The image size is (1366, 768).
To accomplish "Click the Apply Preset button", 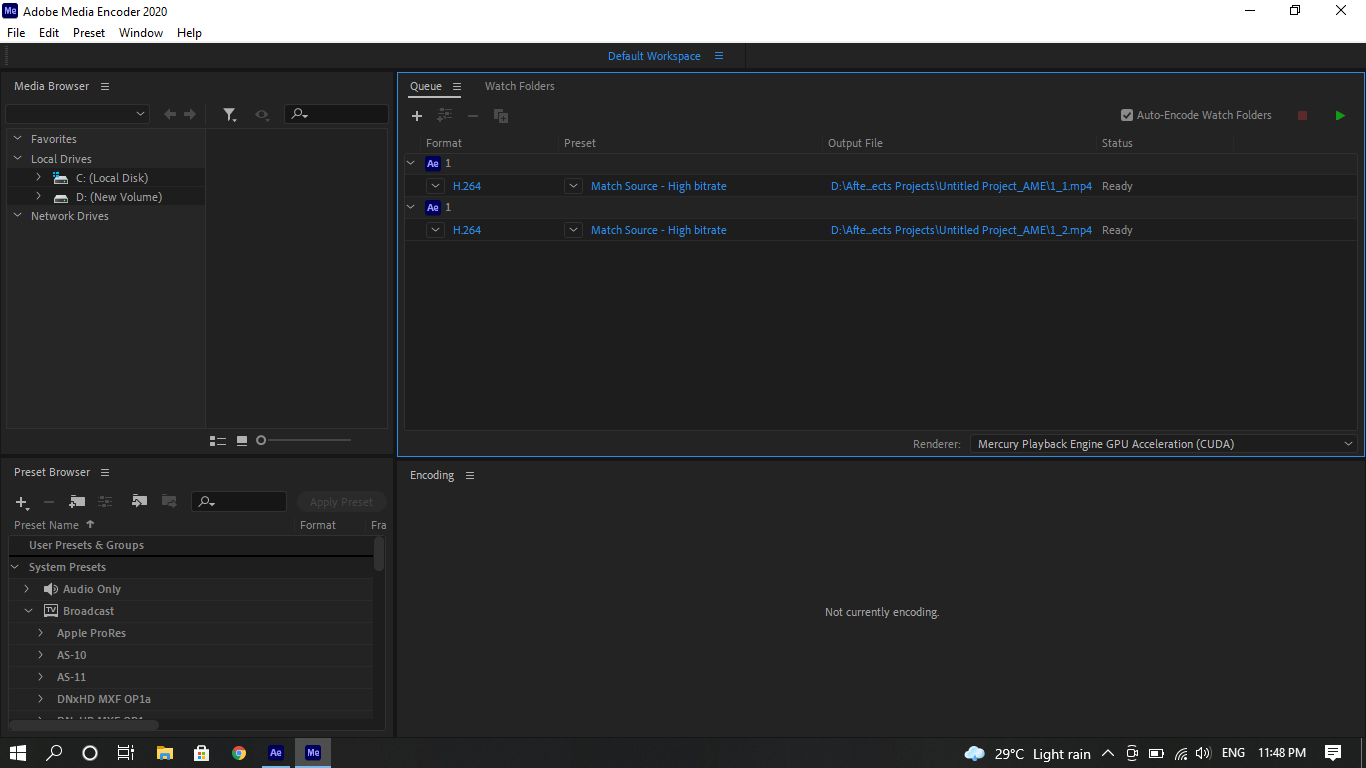I will (341, 502).
